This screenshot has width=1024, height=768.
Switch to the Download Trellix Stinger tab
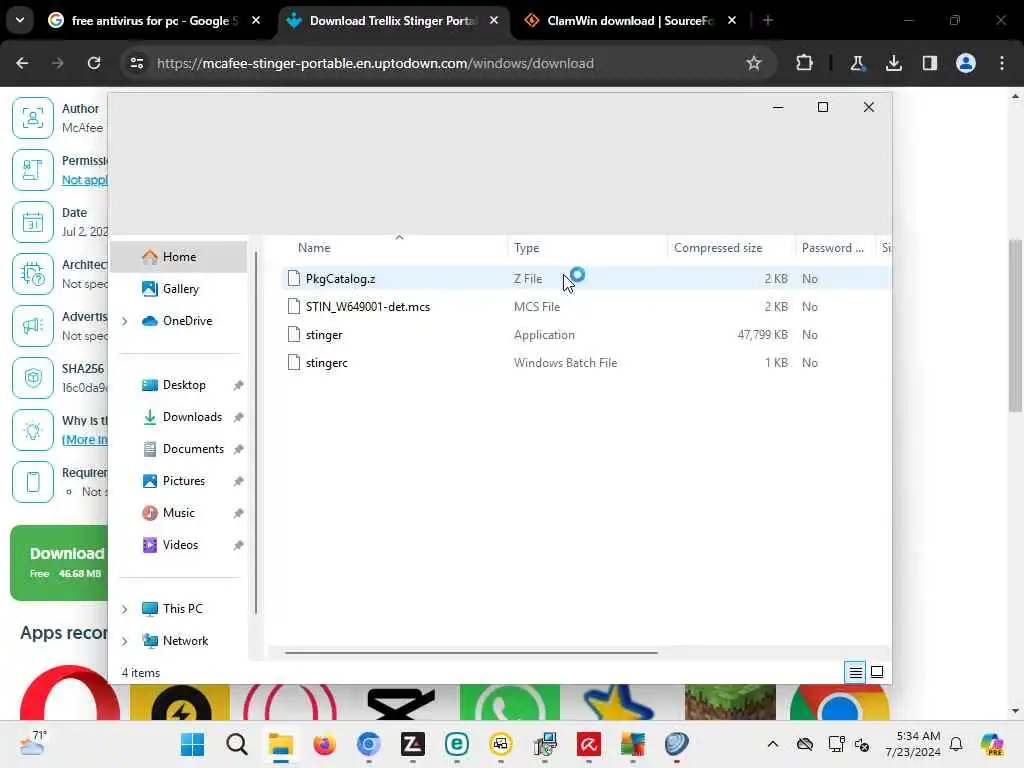392,21
